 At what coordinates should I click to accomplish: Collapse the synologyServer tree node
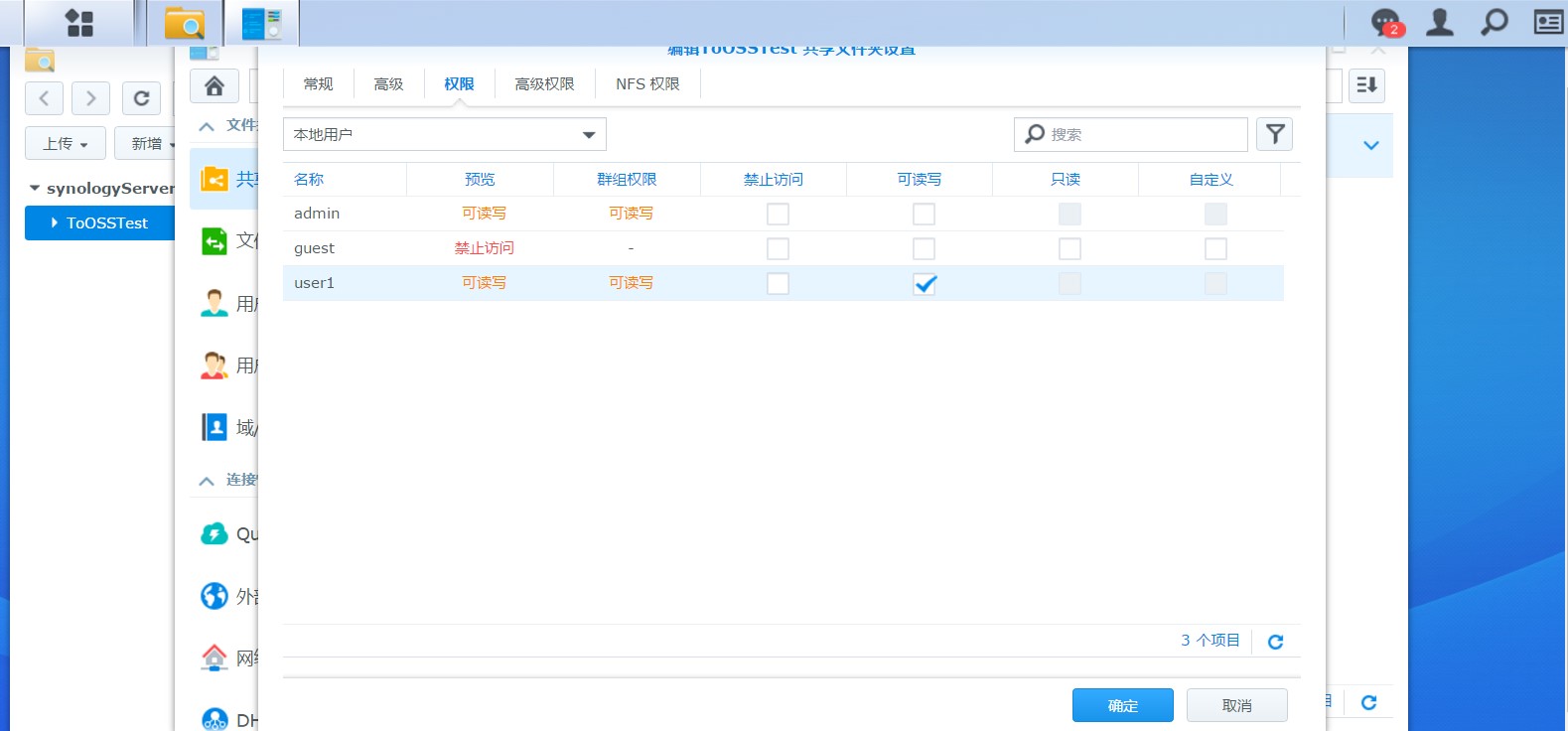[x=35, y=188]
